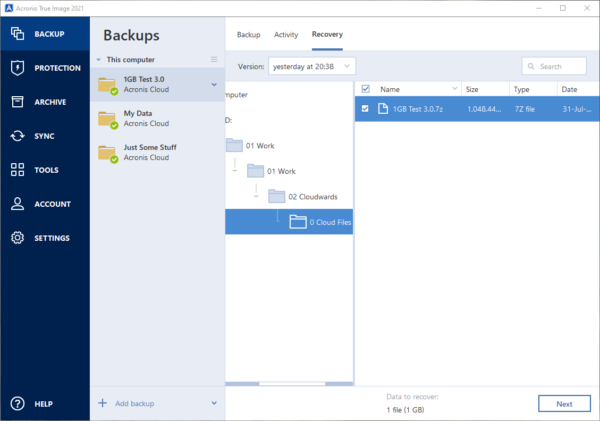Image resolution: width=600 pixels, height=421 pixels.
Task: Open the ACCOUNT sidebar label
Action: 52,204
